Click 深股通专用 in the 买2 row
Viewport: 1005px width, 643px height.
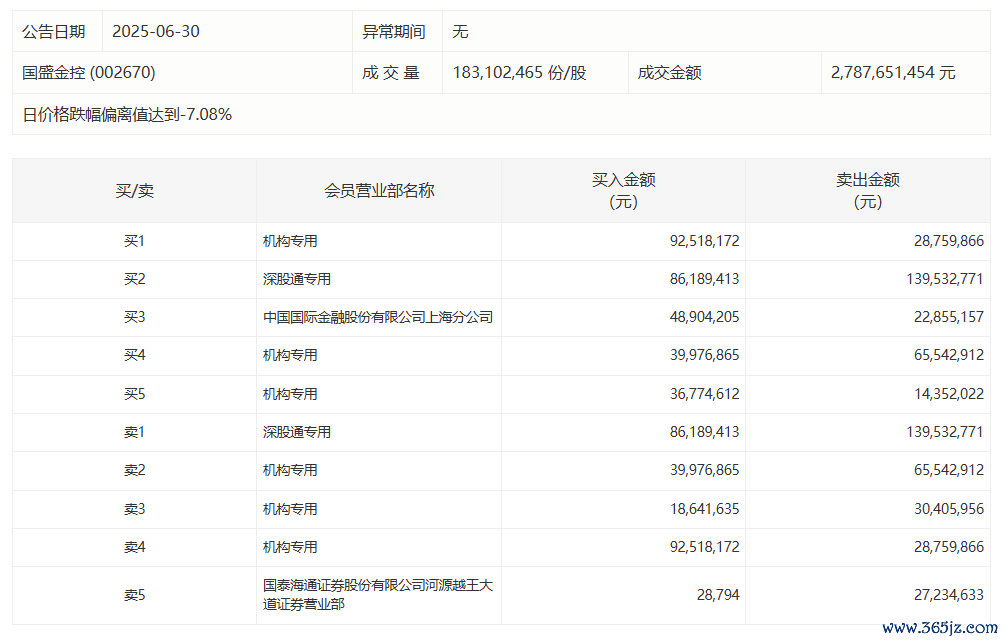tap(297, 279)
